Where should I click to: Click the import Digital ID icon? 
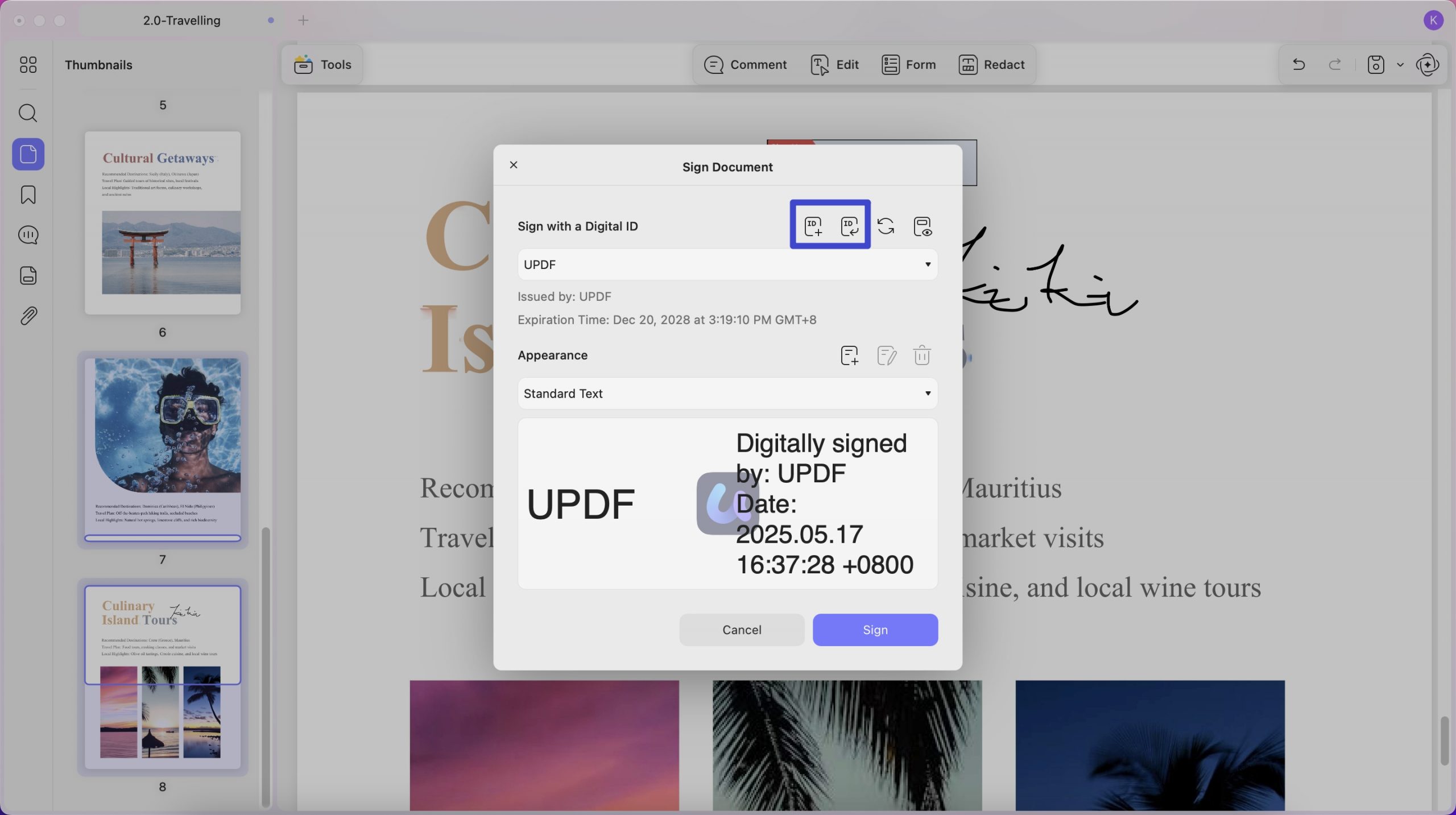pyautogui.click(x=850, y=226)
